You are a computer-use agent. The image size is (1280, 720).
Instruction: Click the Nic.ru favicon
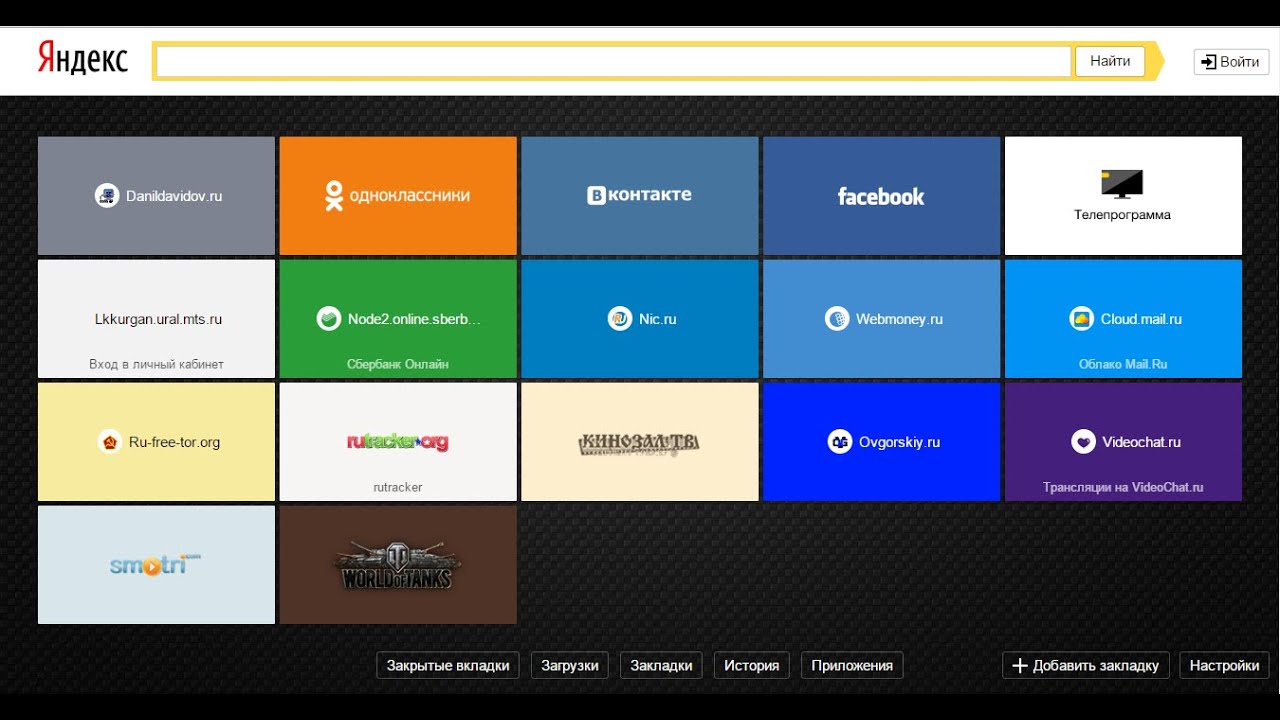click(620, 319)
